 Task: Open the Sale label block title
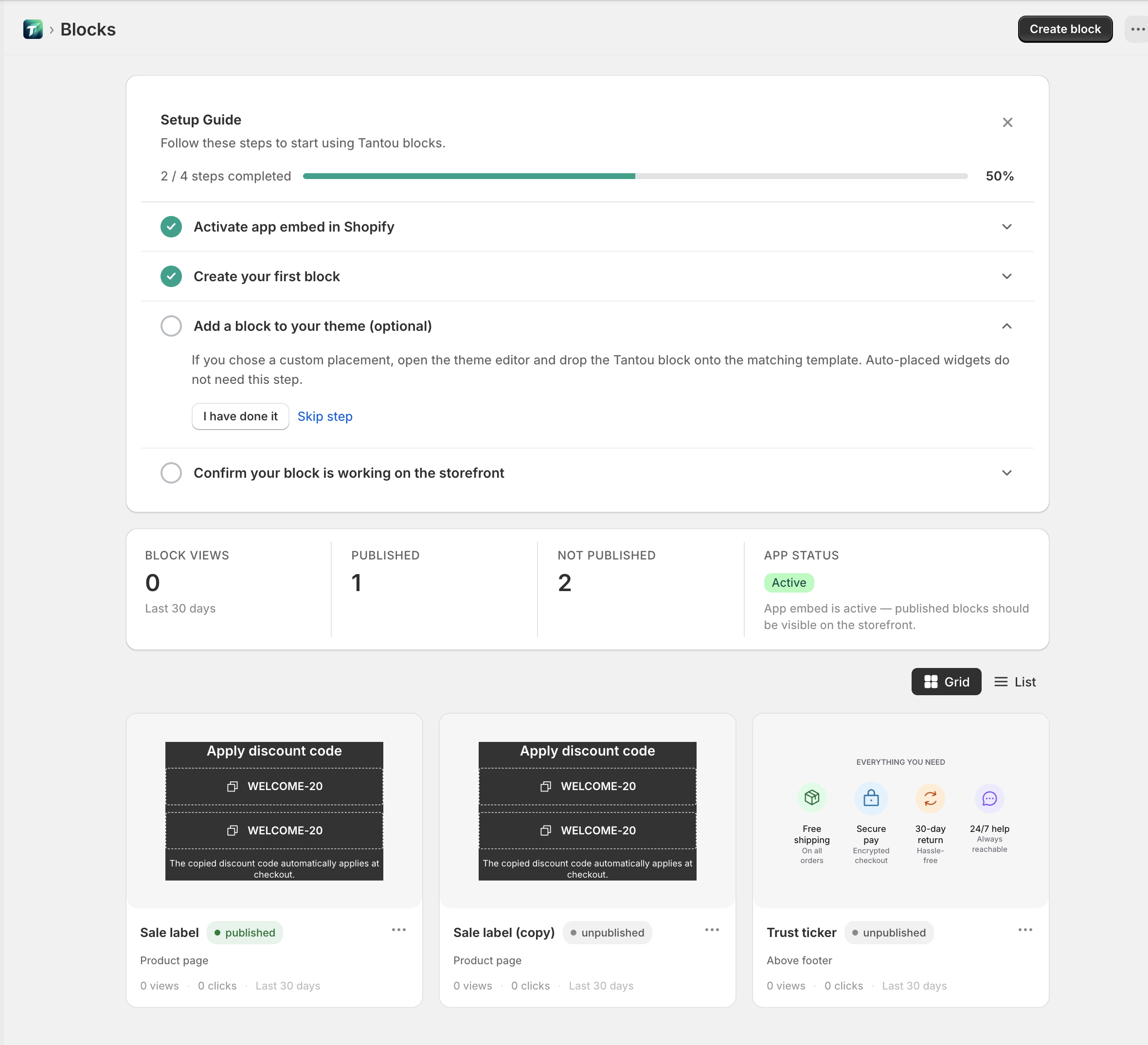[169, 933]
